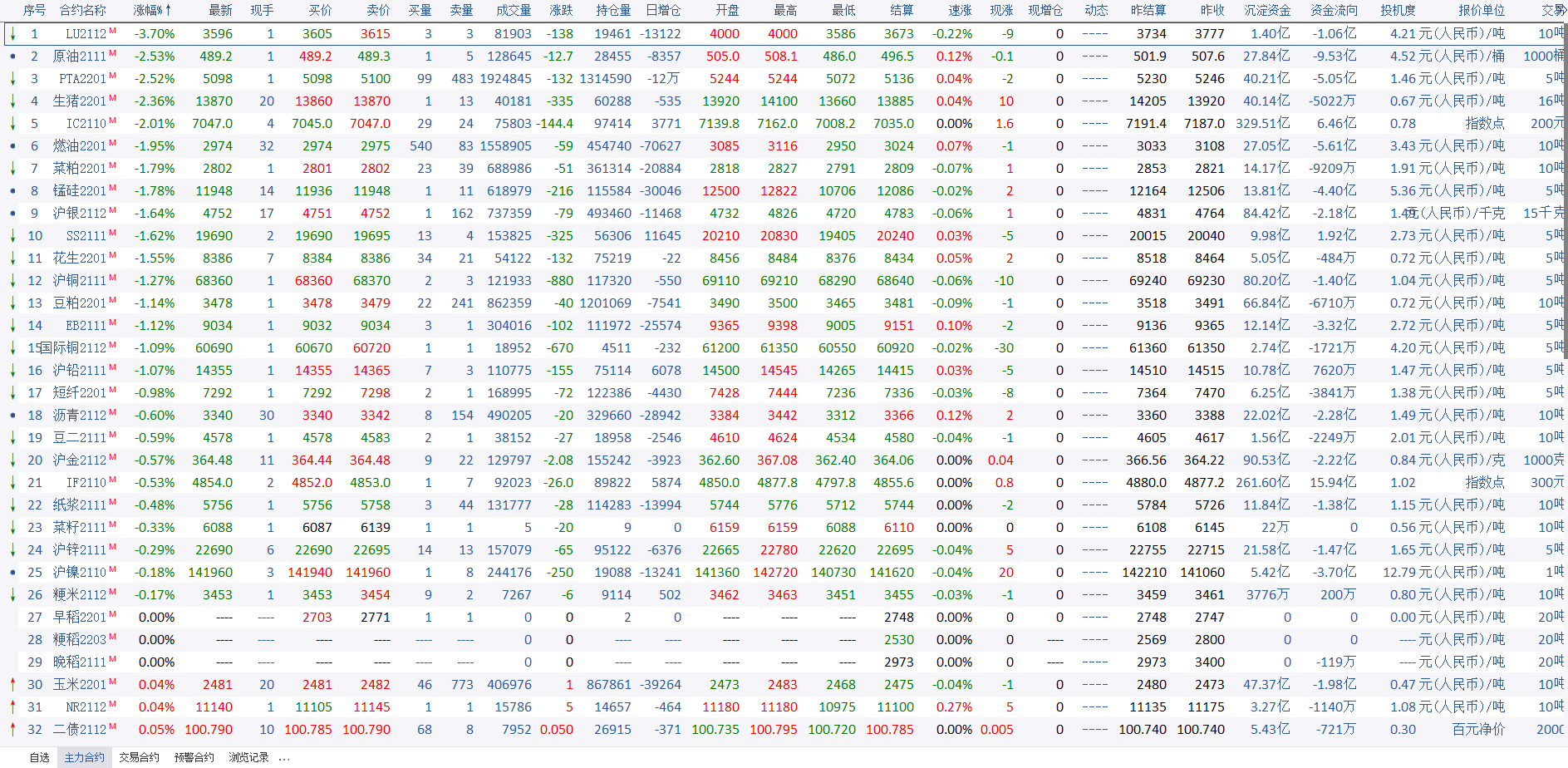Click the 买价 column header

pos(320,10)
